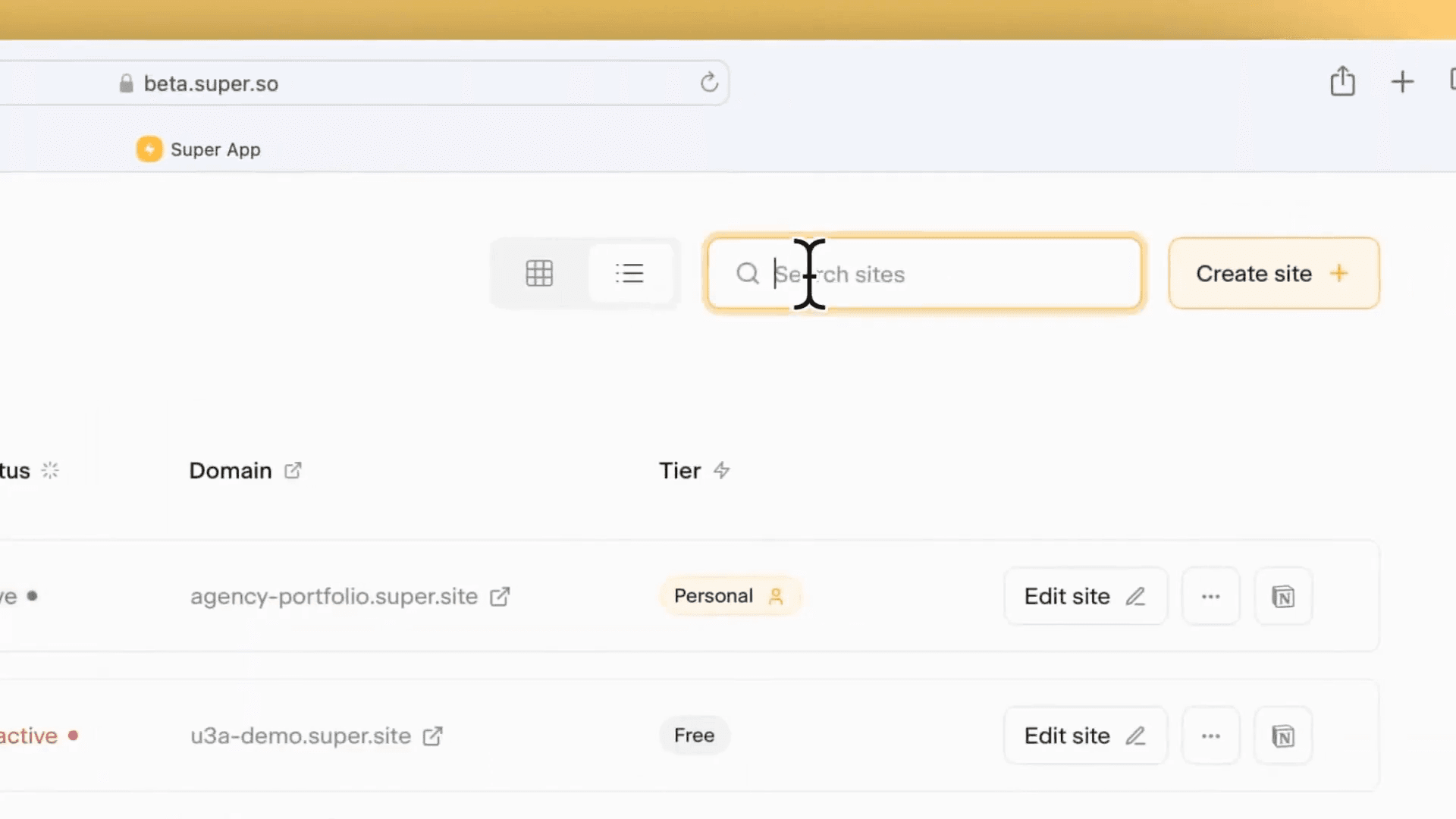Click external icon next to u3a-demo.super.site
Screen dimensions: 1456x819
tap(432, 736)
